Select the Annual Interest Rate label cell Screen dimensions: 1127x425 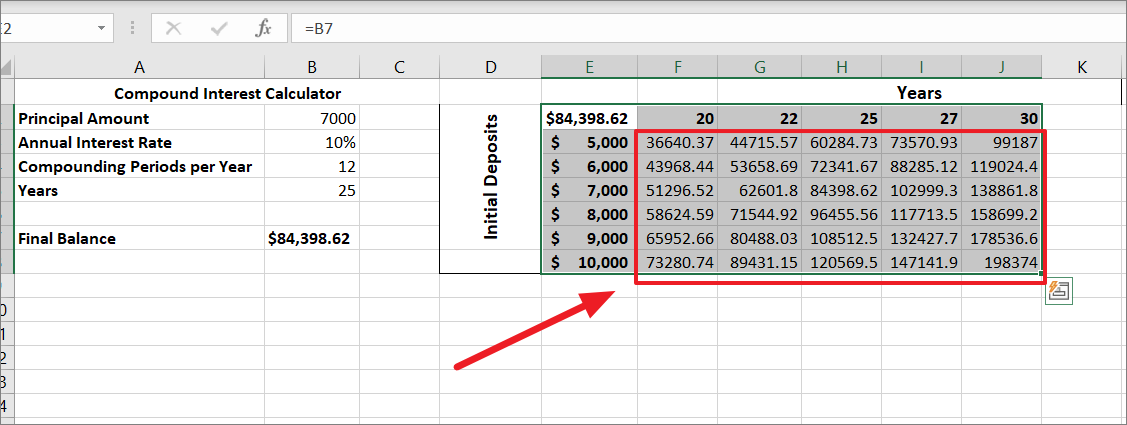coord(139,142)
